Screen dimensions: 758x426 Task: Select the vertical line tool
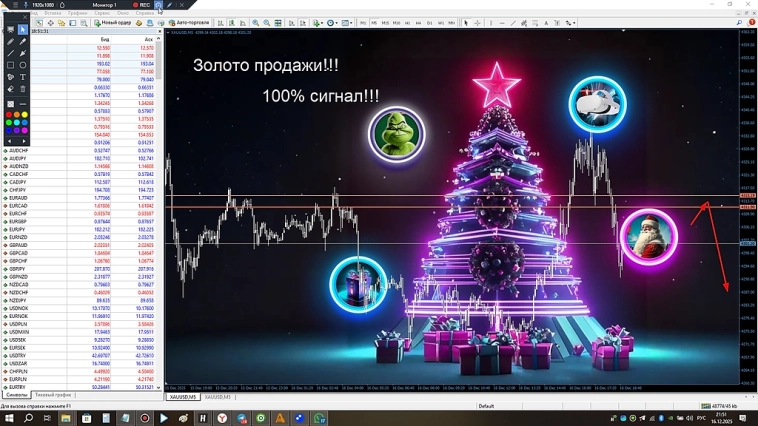tap(491, 23)
